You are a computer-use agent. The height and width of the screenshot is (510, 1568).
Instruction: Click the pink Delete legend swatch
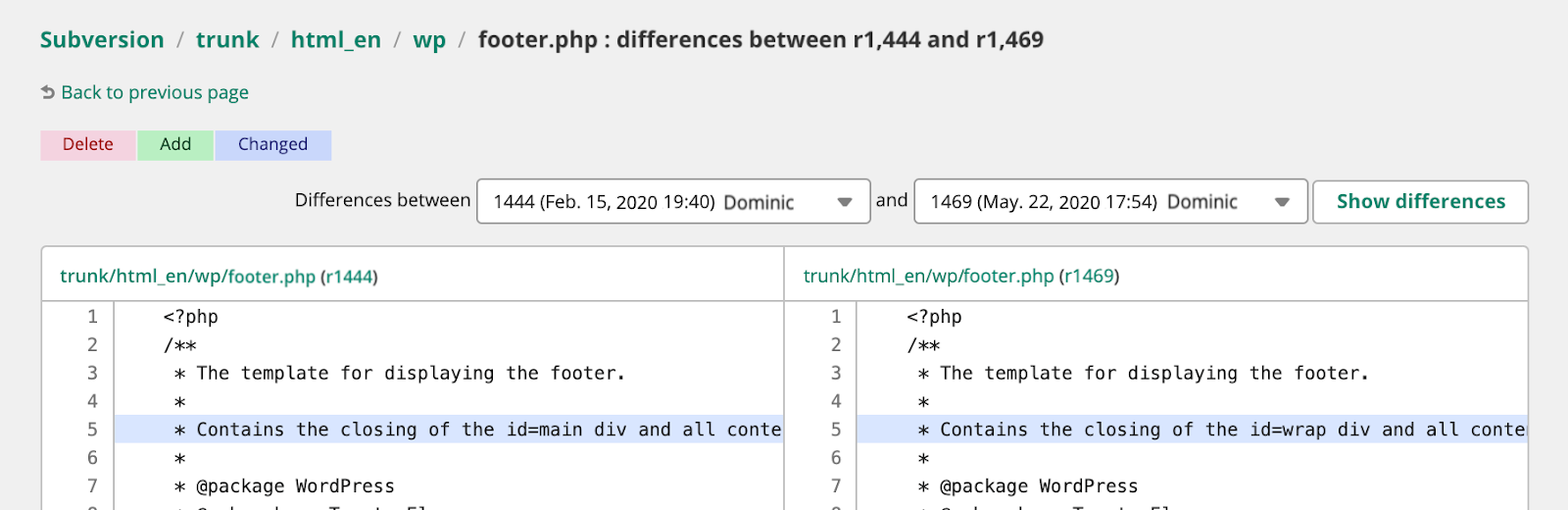88,144
